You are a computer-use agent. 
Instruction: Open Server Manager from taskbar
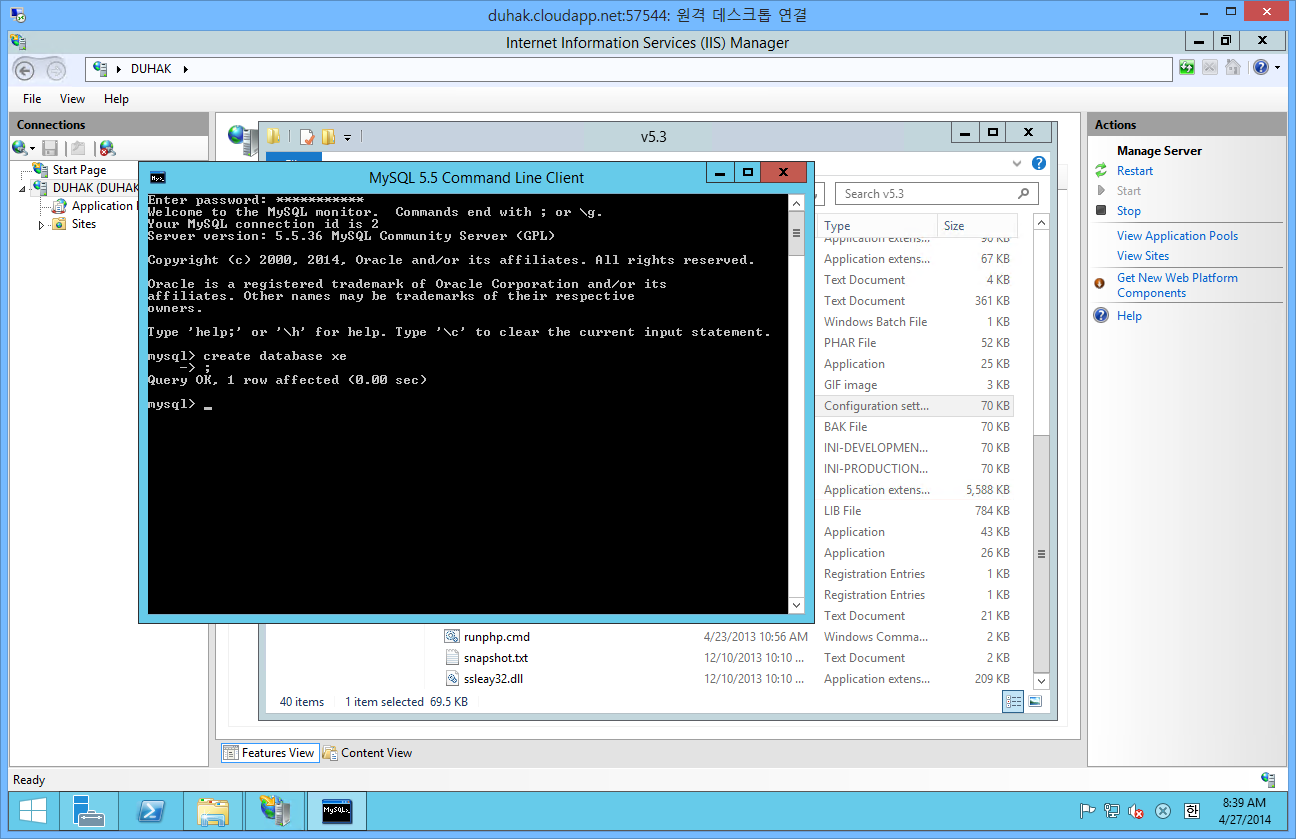[89, 811]
